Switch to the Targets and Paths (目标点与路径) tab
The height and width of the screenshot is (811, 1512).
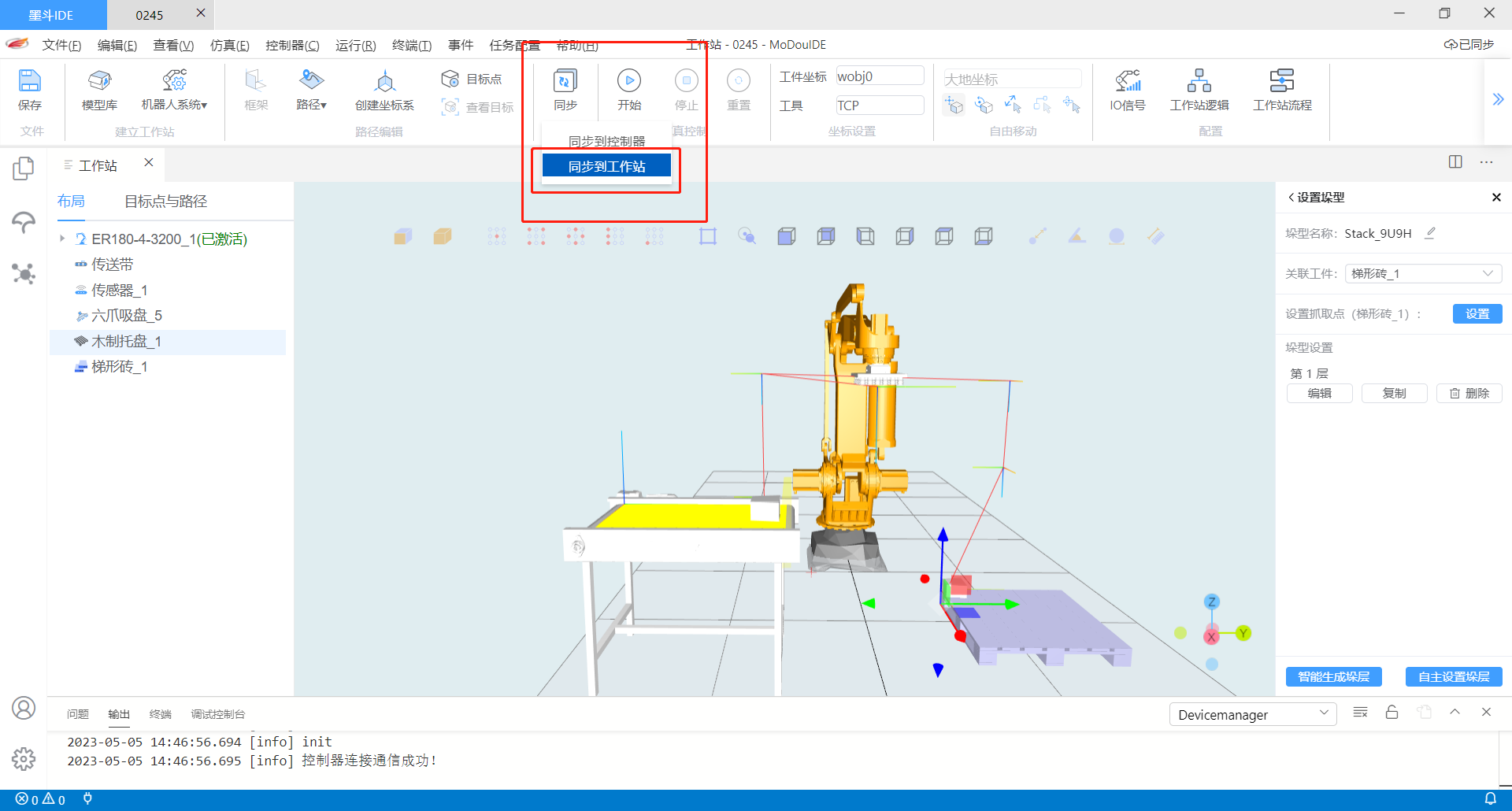pyautogui.click(x=165, y=202)
